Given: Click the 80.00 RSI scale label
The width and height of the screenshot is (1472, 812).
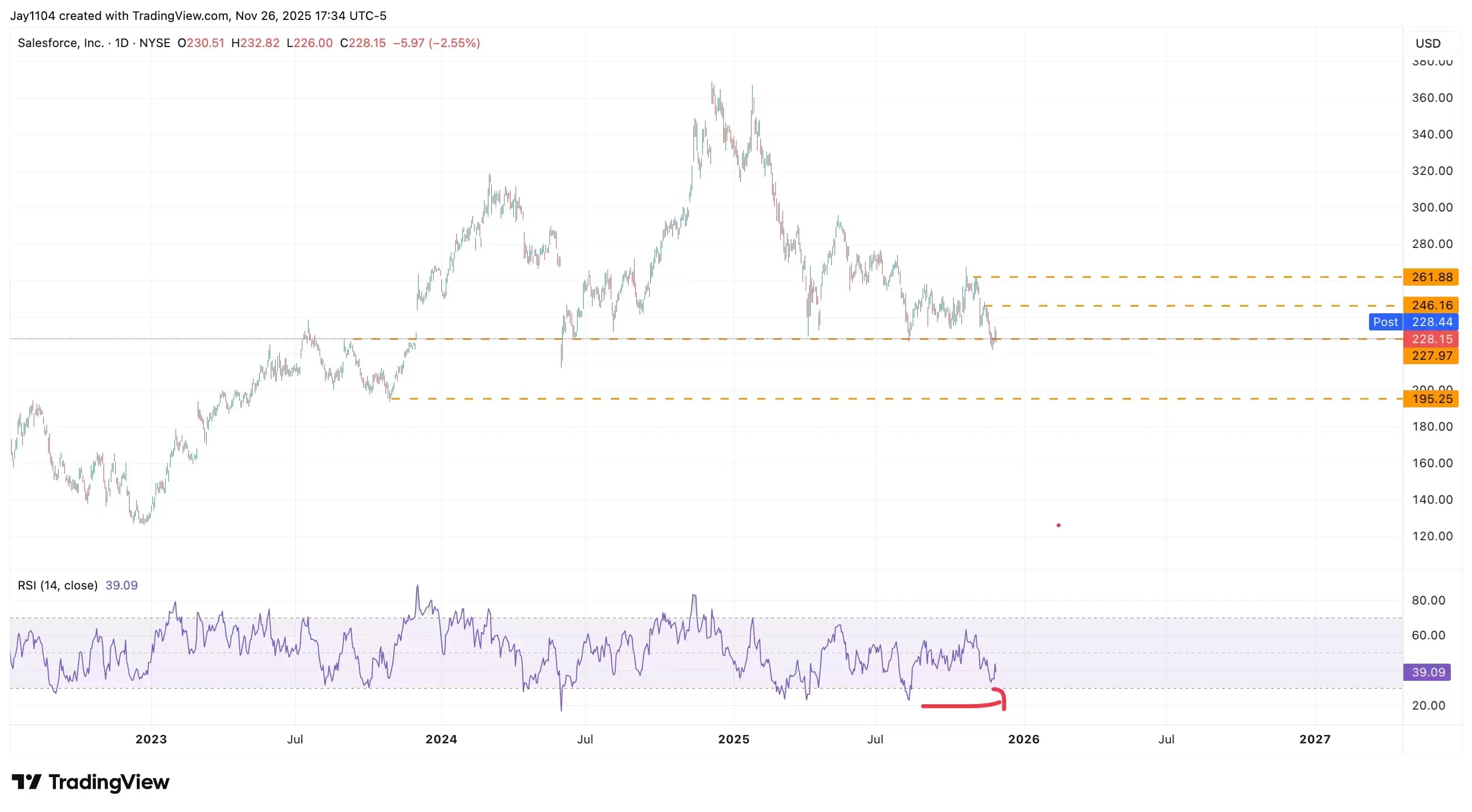Looking at the screenshot, I should coord(1428,600).
